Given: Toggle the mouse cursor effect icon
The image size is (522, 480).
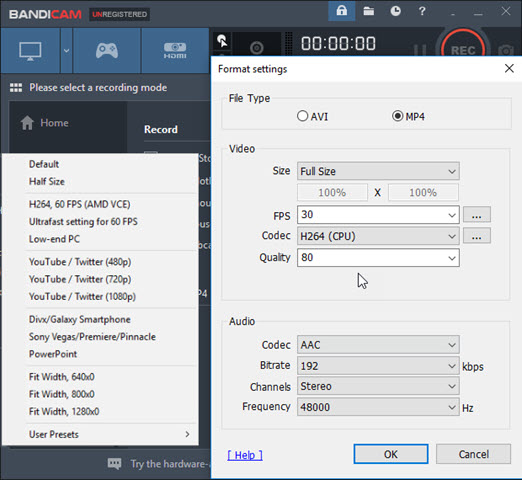Looking at the screenshot, I should click(x=222, y=41).
